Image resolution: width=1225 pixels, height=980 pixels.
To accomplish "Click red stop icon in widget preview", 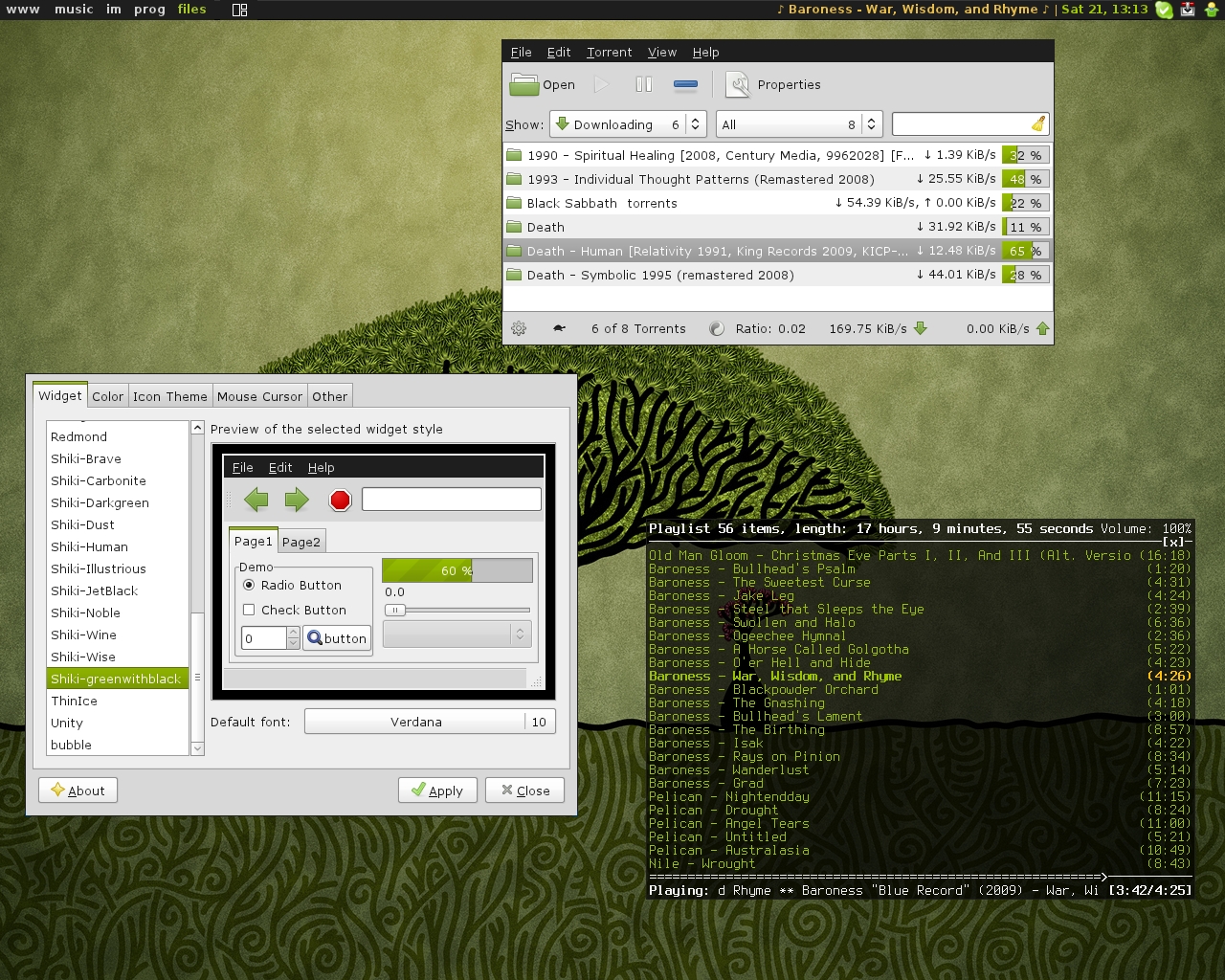I will pos(340,500).
